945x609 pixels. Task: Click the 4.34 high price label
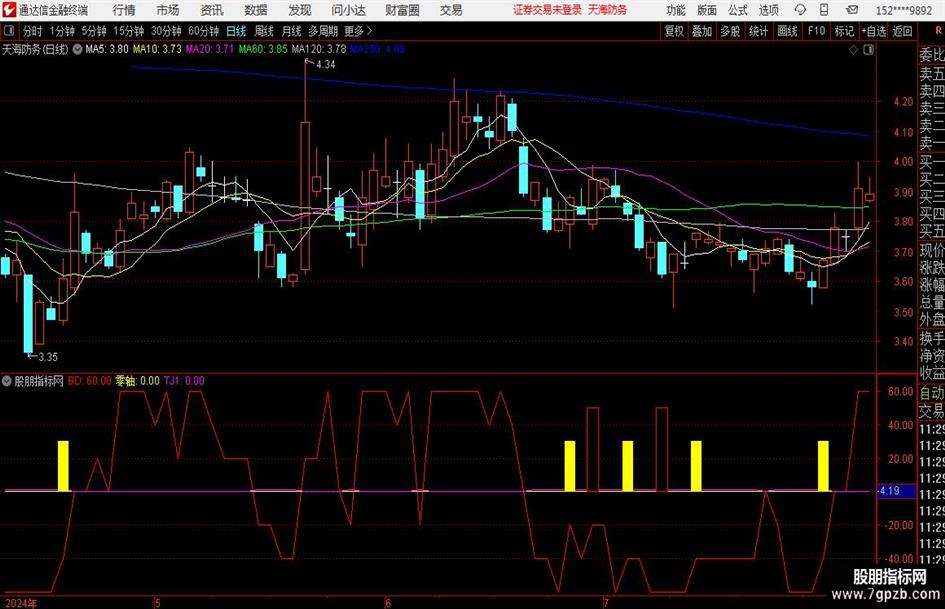(x=325, y=65)
